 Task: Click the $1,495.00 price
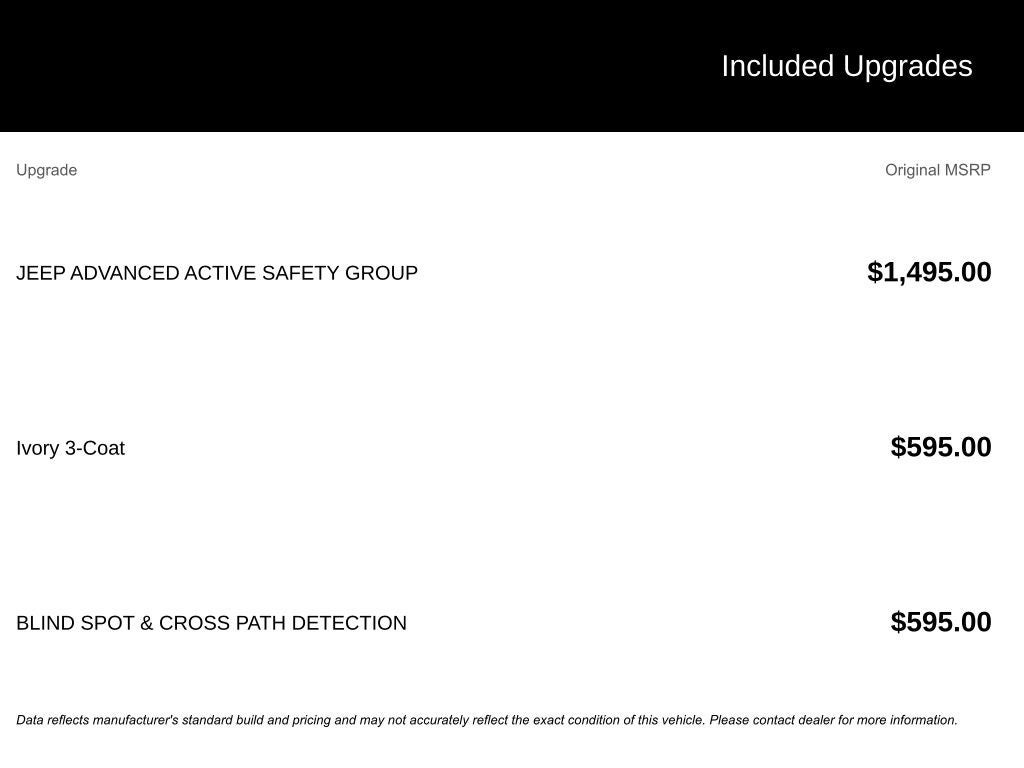929,272
